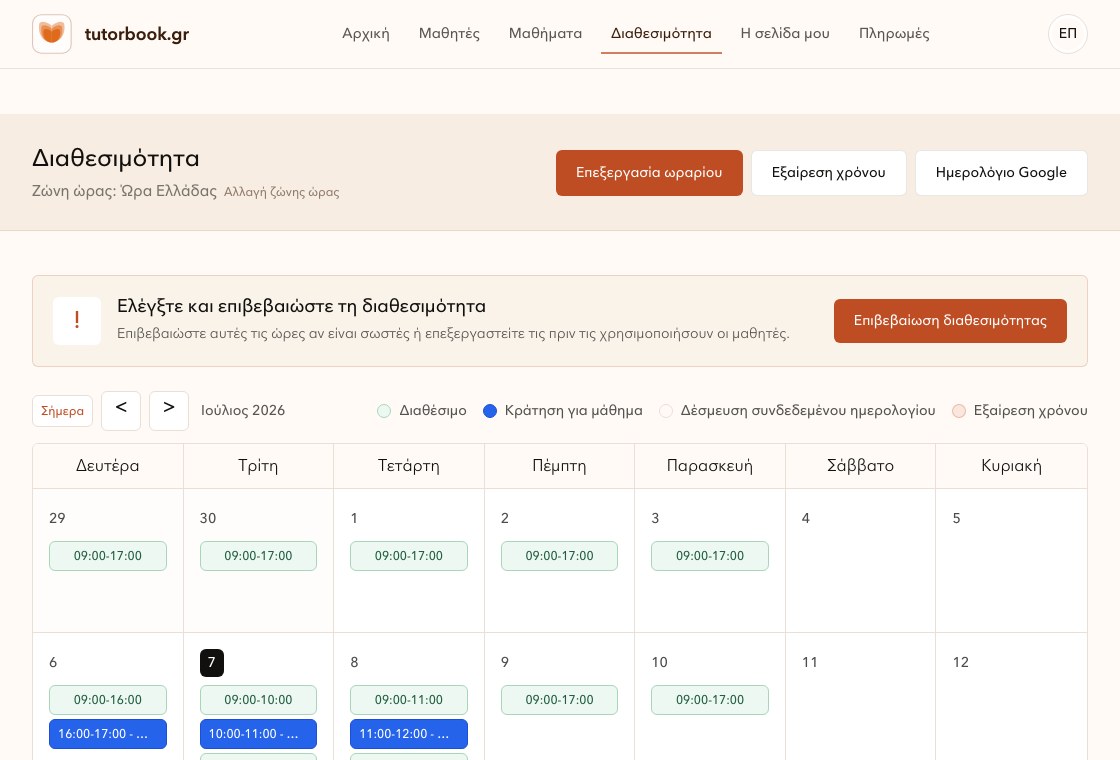
Task: Click the Σάββατο column header
Action: (x=860, y=466)
